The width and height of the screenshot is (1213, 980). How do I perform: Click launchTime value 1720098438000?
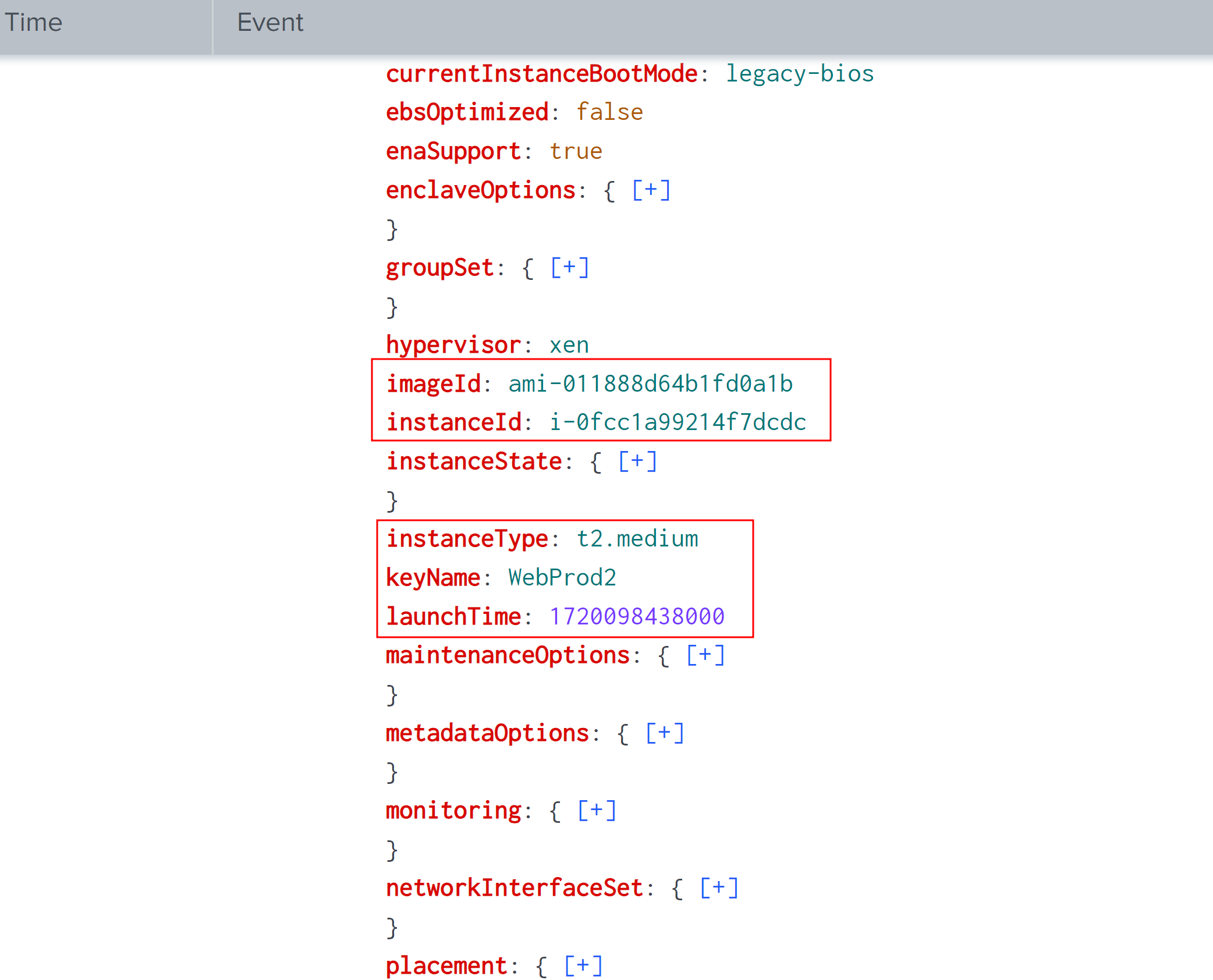(x=637, y=616)
